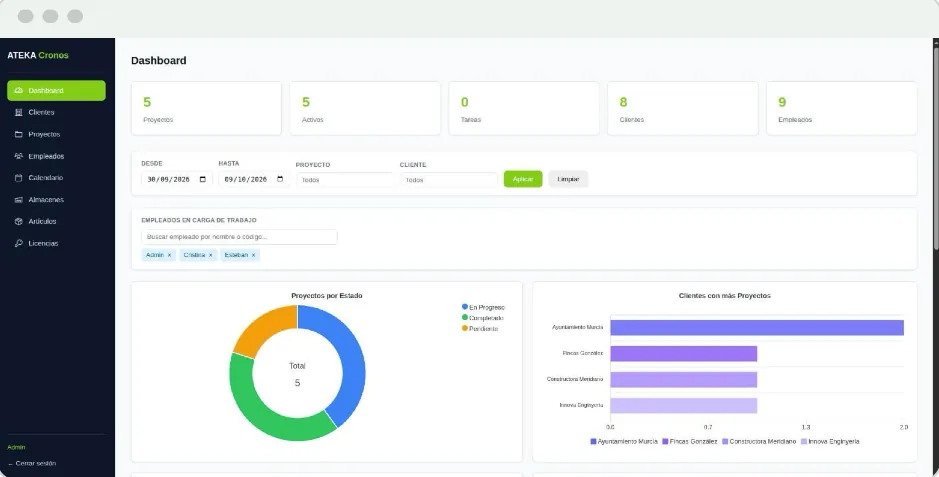Screen dimensions: 939x477
Task: Click the ATEKA Cronos logo
Action: click(38, 56)
